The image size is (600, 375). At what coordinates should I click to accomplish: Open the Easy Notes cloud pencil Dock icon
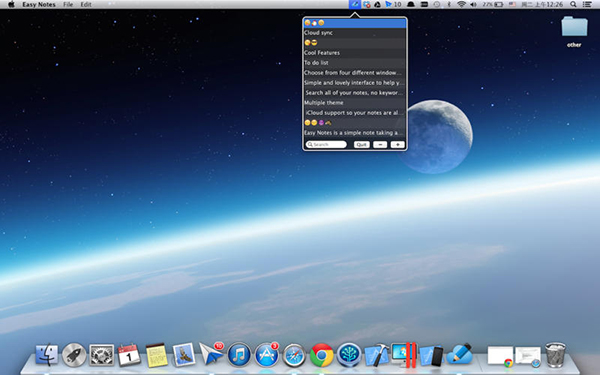tap(460, 354)
